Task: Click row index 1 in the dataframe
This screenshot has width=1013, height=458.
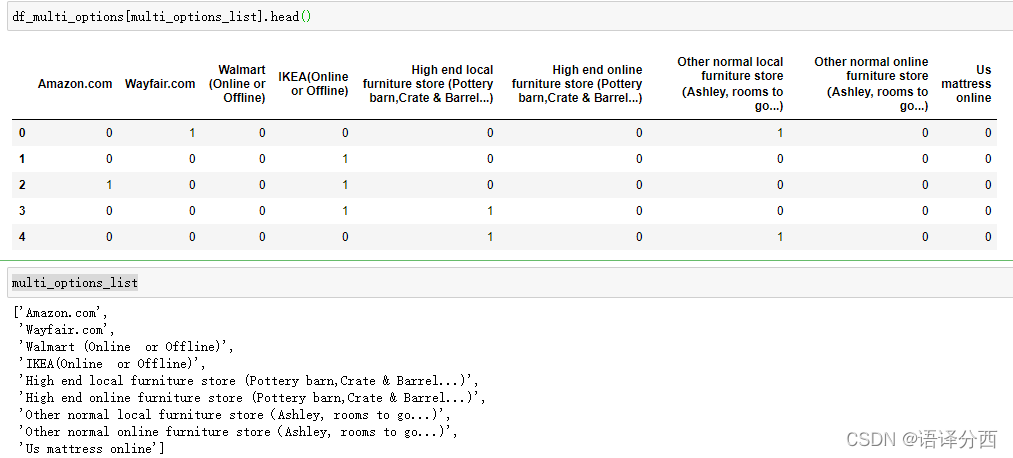Action: (x=22, y=159)
